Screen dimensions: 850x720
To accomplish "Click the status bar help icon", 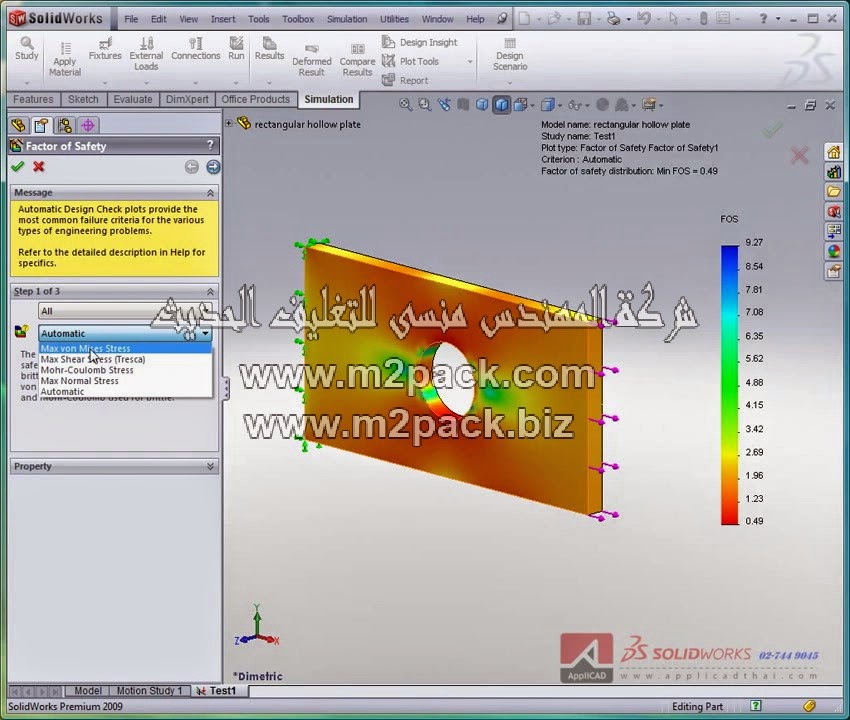I will 756,705.
